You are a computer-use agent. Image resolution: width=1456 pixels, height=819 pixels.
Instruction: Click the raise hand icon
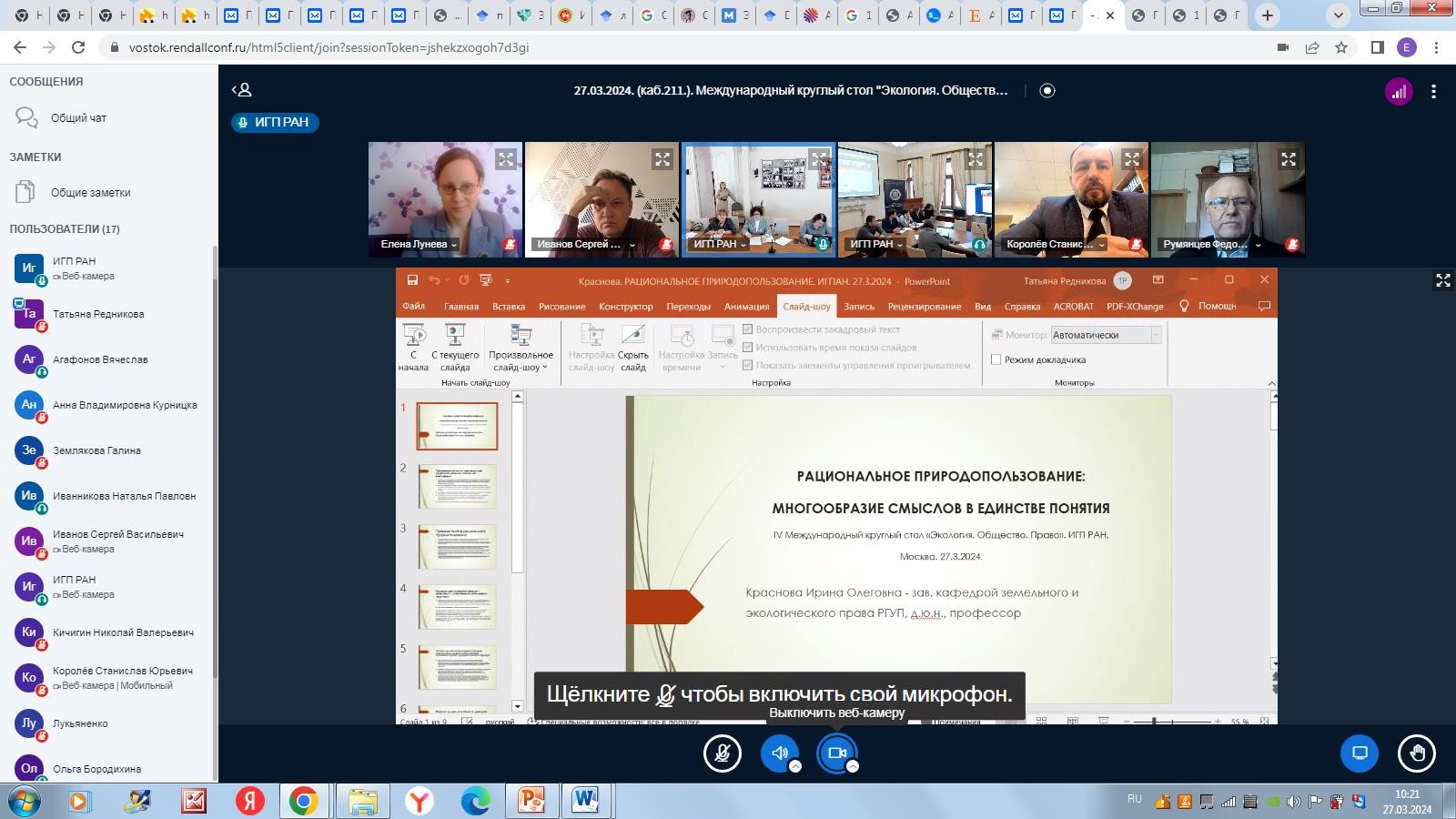click(1417, 753)
